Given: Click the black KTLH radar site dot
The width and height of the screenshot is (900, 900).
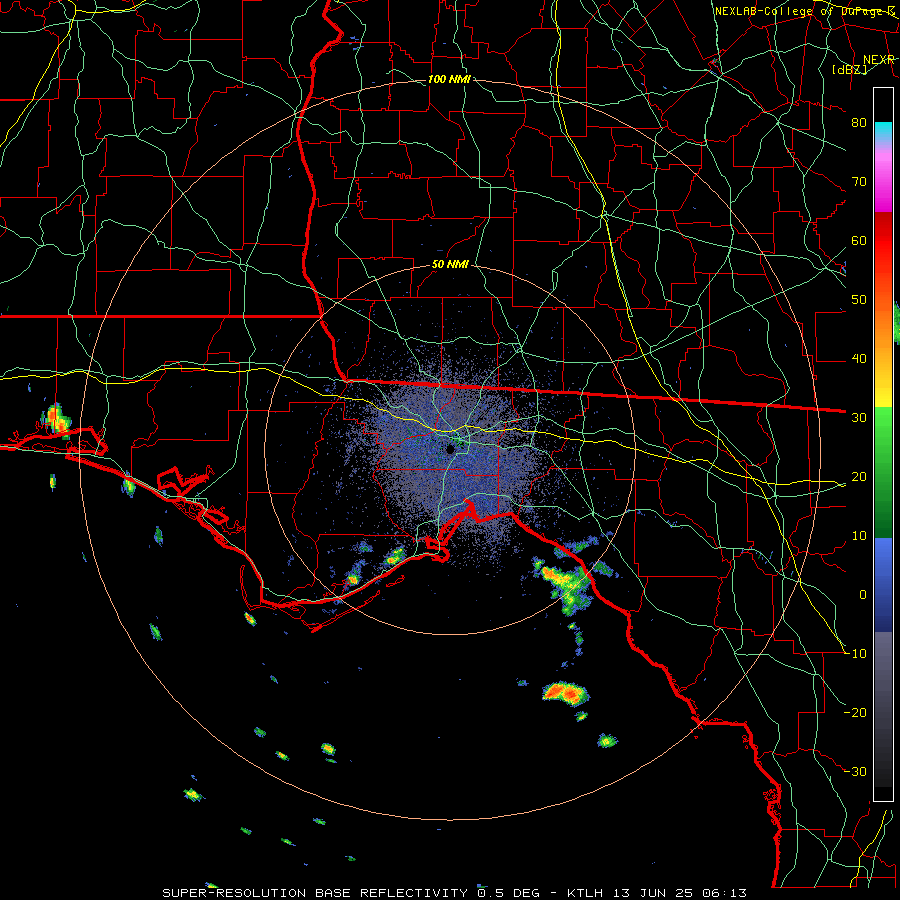Looking at the screenshot, I should click(451, 449).
